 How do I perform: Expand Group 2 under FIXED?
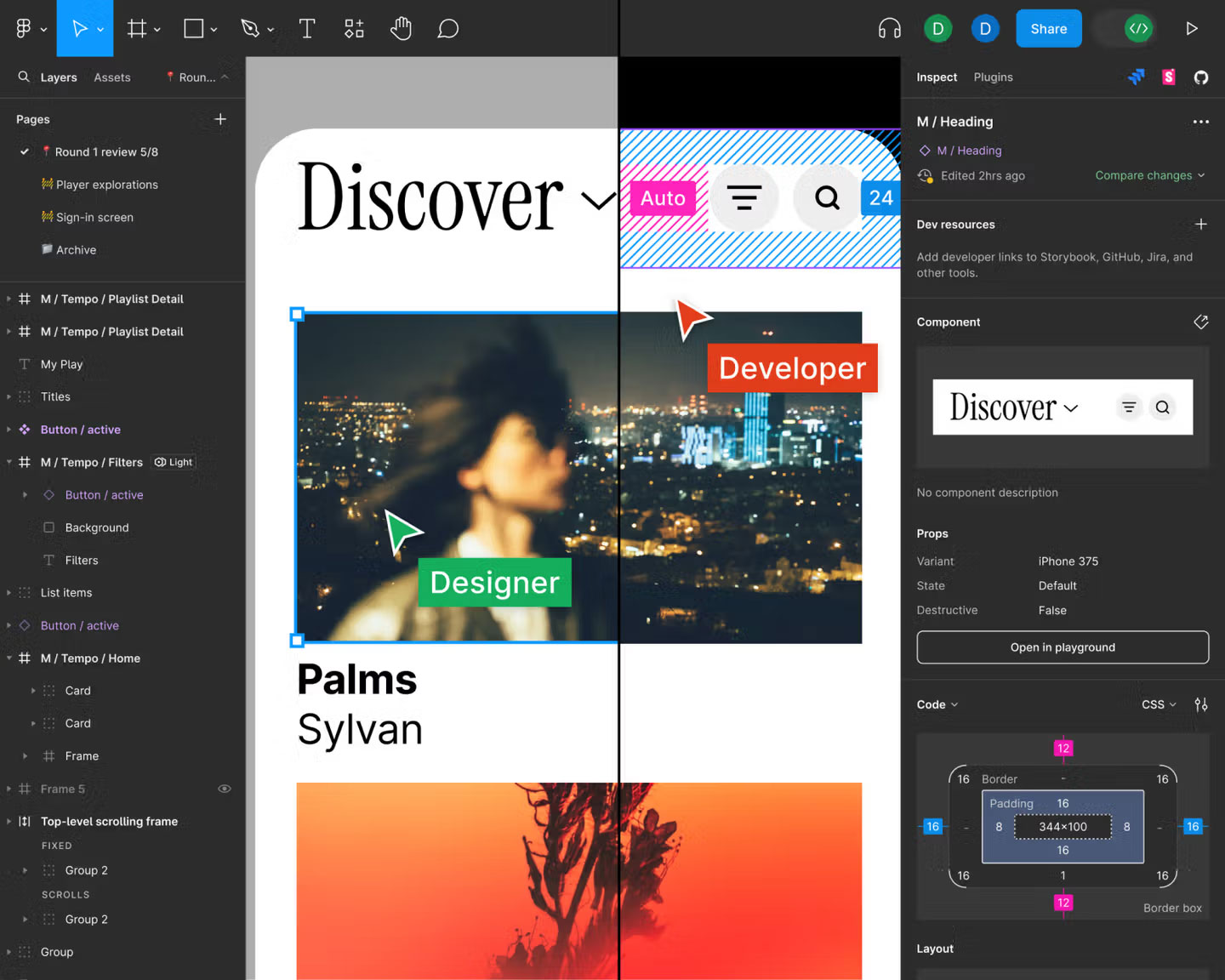pyautogui.click(x=24, y=869)
